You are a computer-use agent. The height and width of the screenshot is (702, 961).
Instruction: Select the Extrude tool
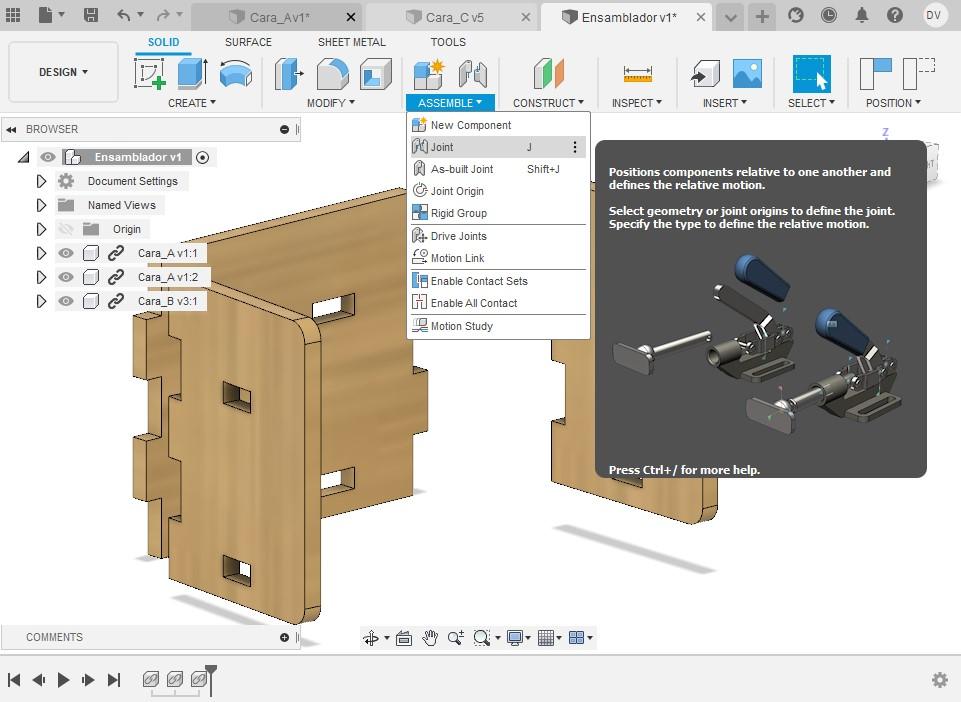192,74
